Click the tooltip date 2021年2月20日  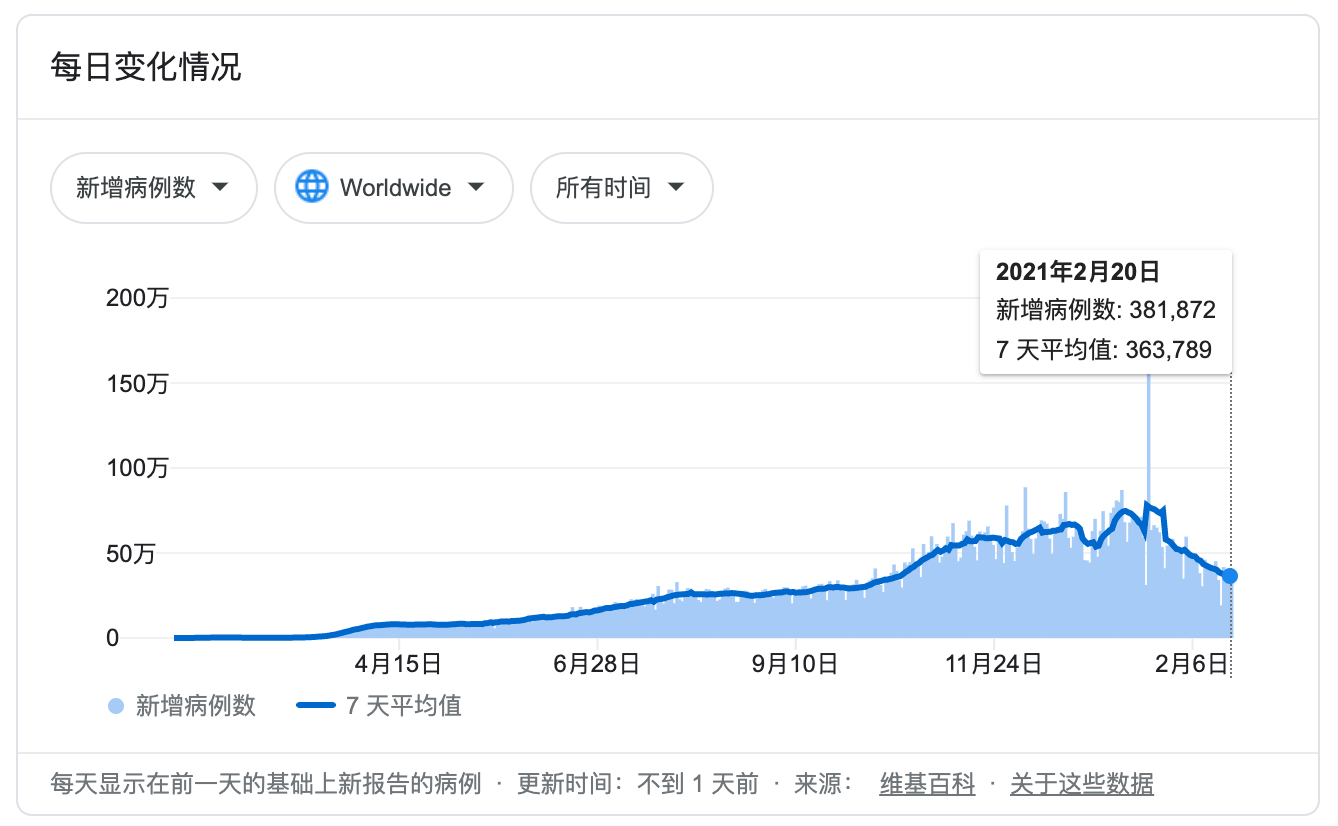coord(1077,271)
